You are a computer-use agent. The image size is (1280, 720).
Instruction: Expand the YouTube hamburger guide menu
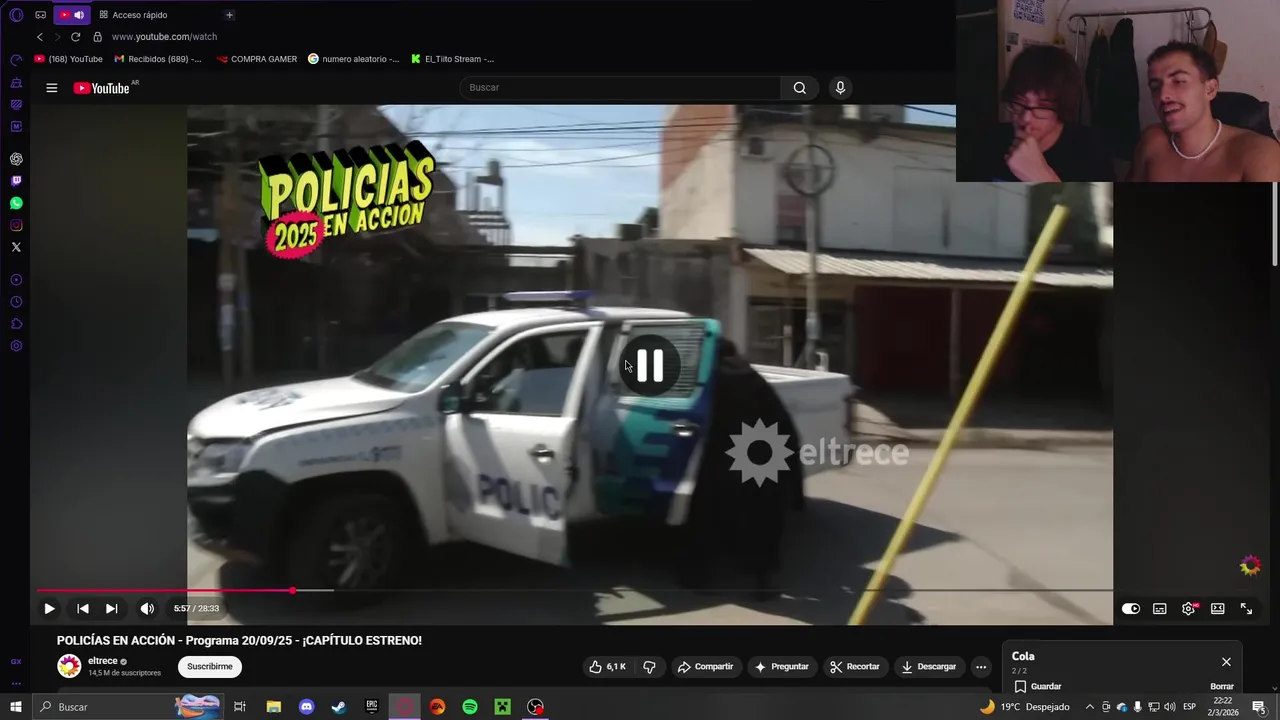[51, 88]
